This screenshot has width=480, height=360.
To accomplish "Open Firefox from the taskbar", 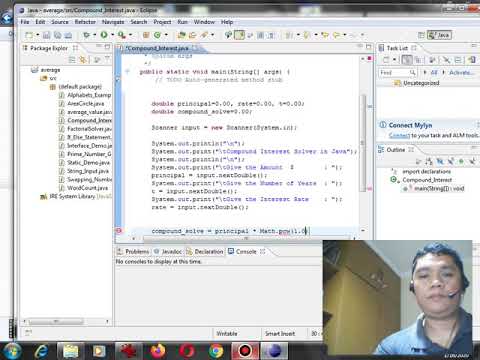I will point(158,351).
